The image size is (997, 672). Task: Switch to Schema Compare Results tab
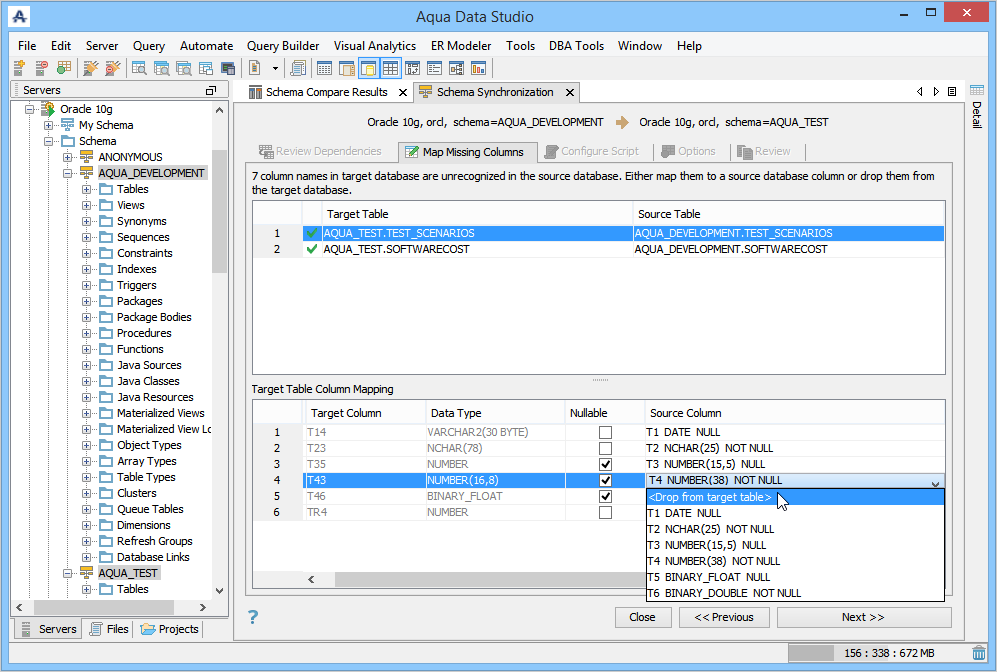pos(326,92)
